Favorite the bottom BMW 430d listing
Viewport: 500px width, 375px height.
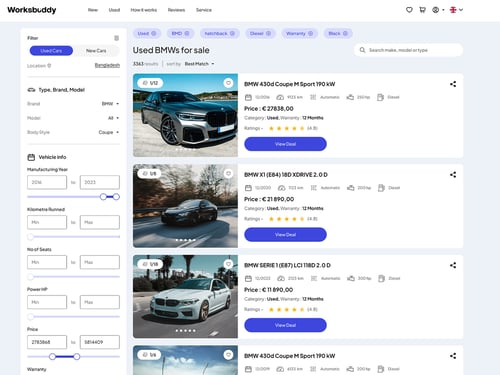pyautogui.click(x=228, y=355)
